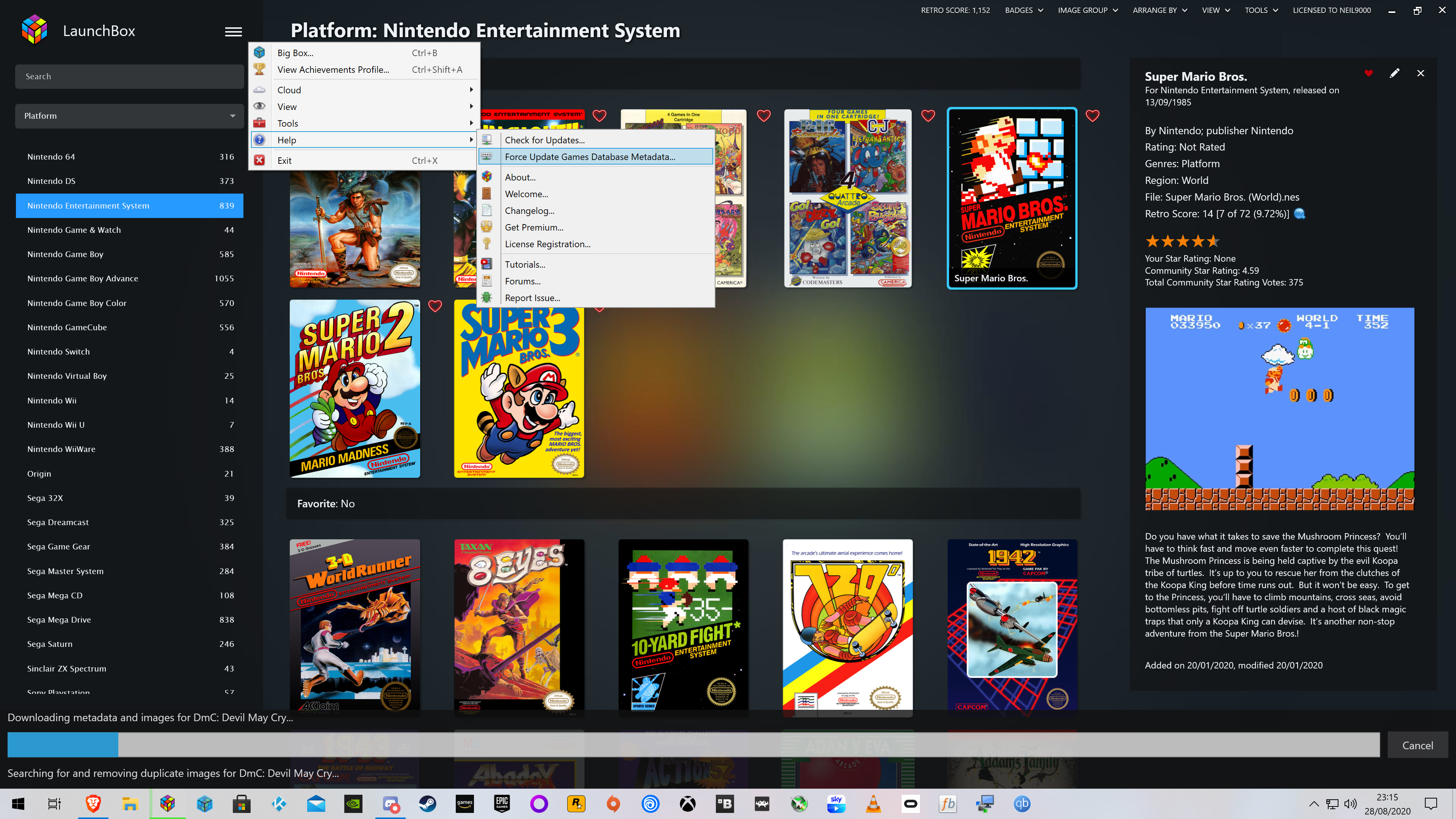Select Sinclair ZX Spectrum platform
1456x819 pixels.
click(x=129, y=668)
